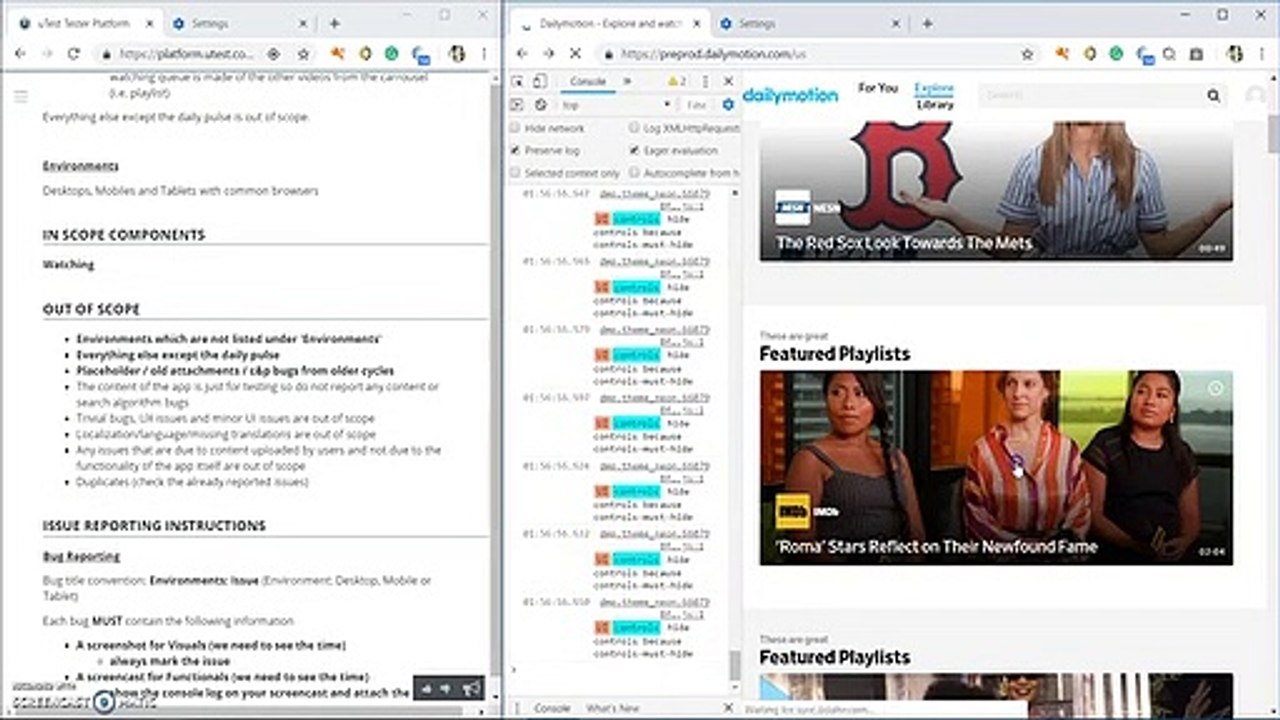Viewport: 1280px width, 720px height.
Task: Enable the Autocomplete from history checkbox
Action: 635,173
